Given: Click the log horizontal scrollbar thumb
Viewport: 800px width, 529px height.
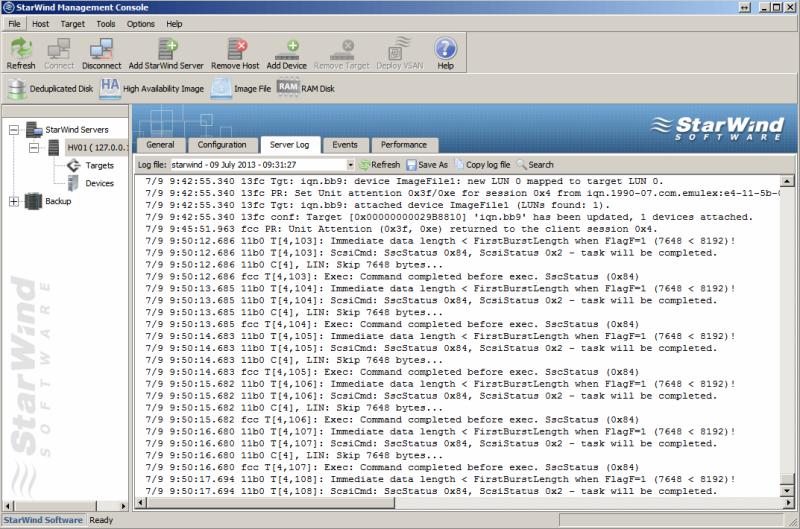Looking at the screenshot, I should tap(271, 503).
